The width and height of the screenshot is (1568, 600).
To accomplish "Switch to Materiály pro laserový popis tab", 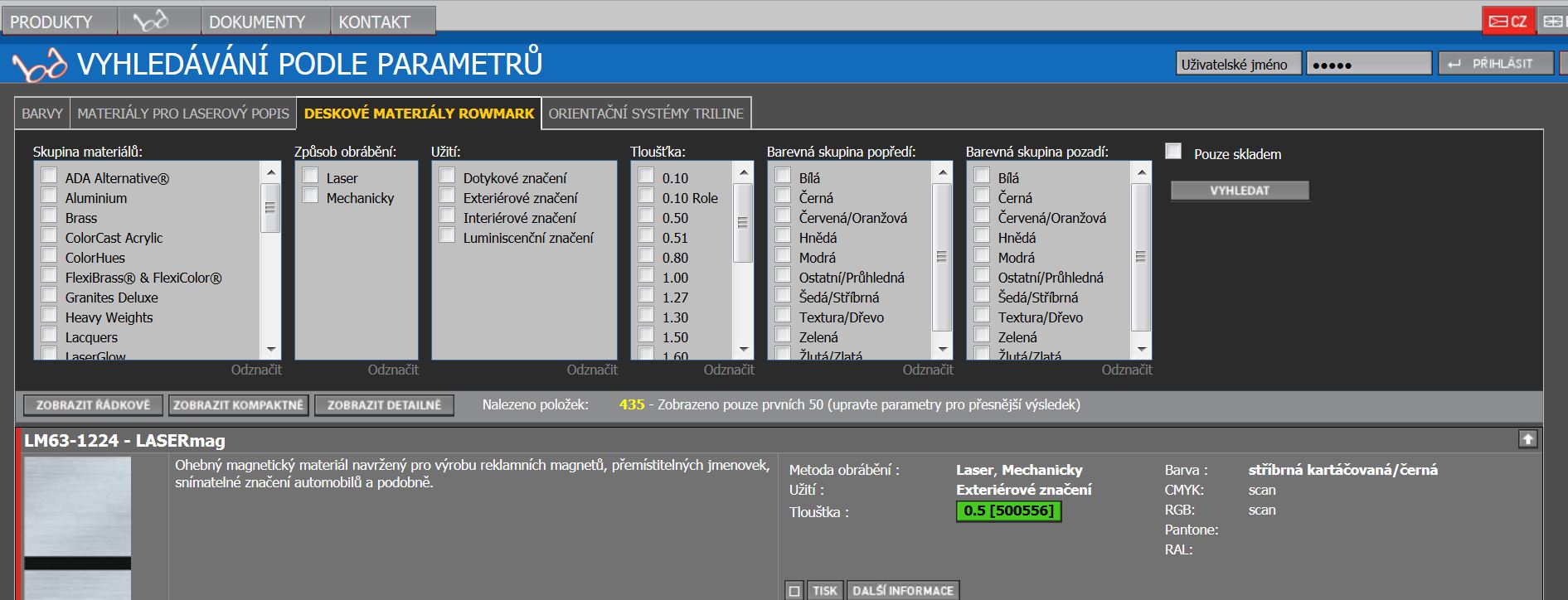I will point(183,114).
